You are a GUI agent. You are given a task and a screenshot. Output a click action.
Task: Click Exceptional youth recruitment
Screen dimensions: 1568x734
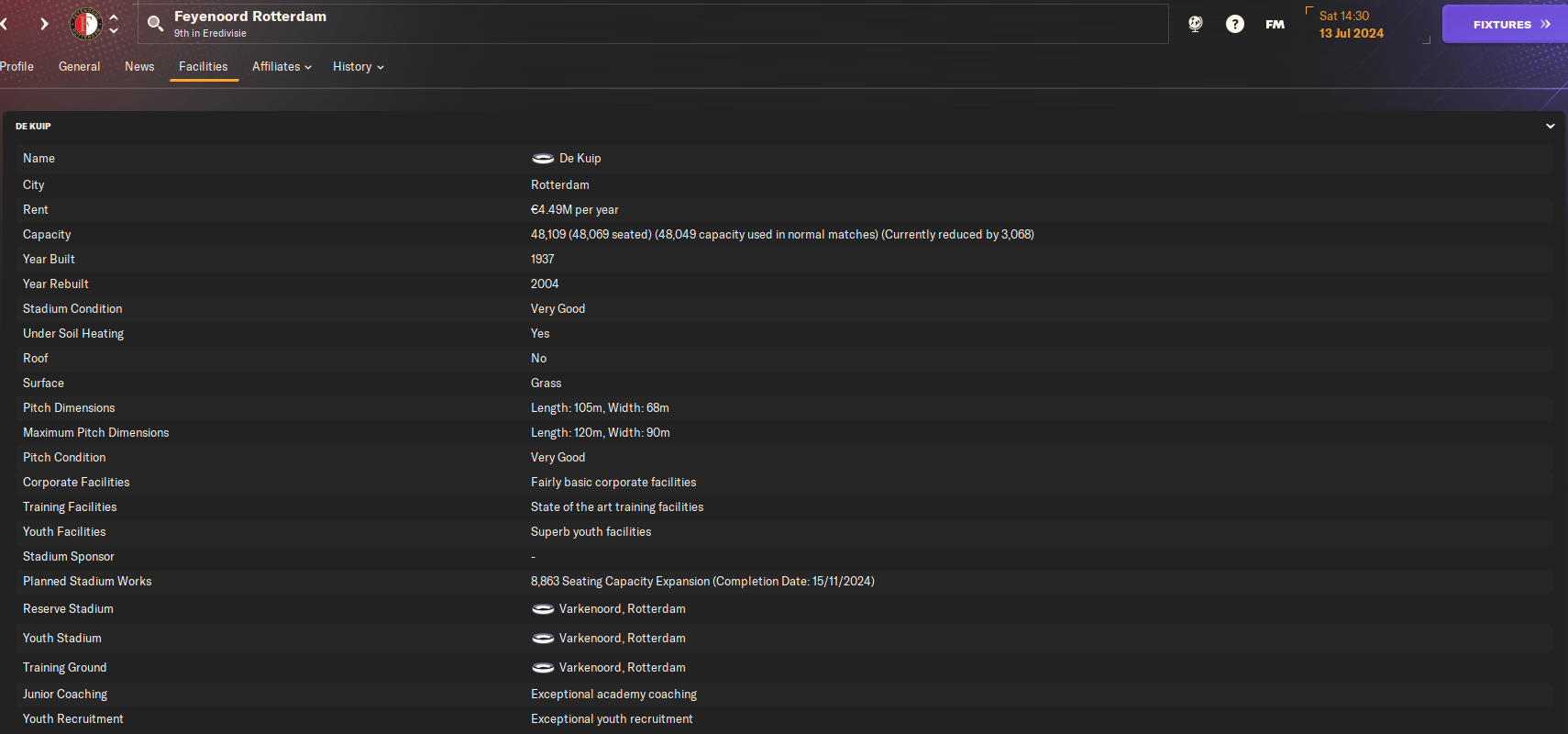[x=612, y=719]
